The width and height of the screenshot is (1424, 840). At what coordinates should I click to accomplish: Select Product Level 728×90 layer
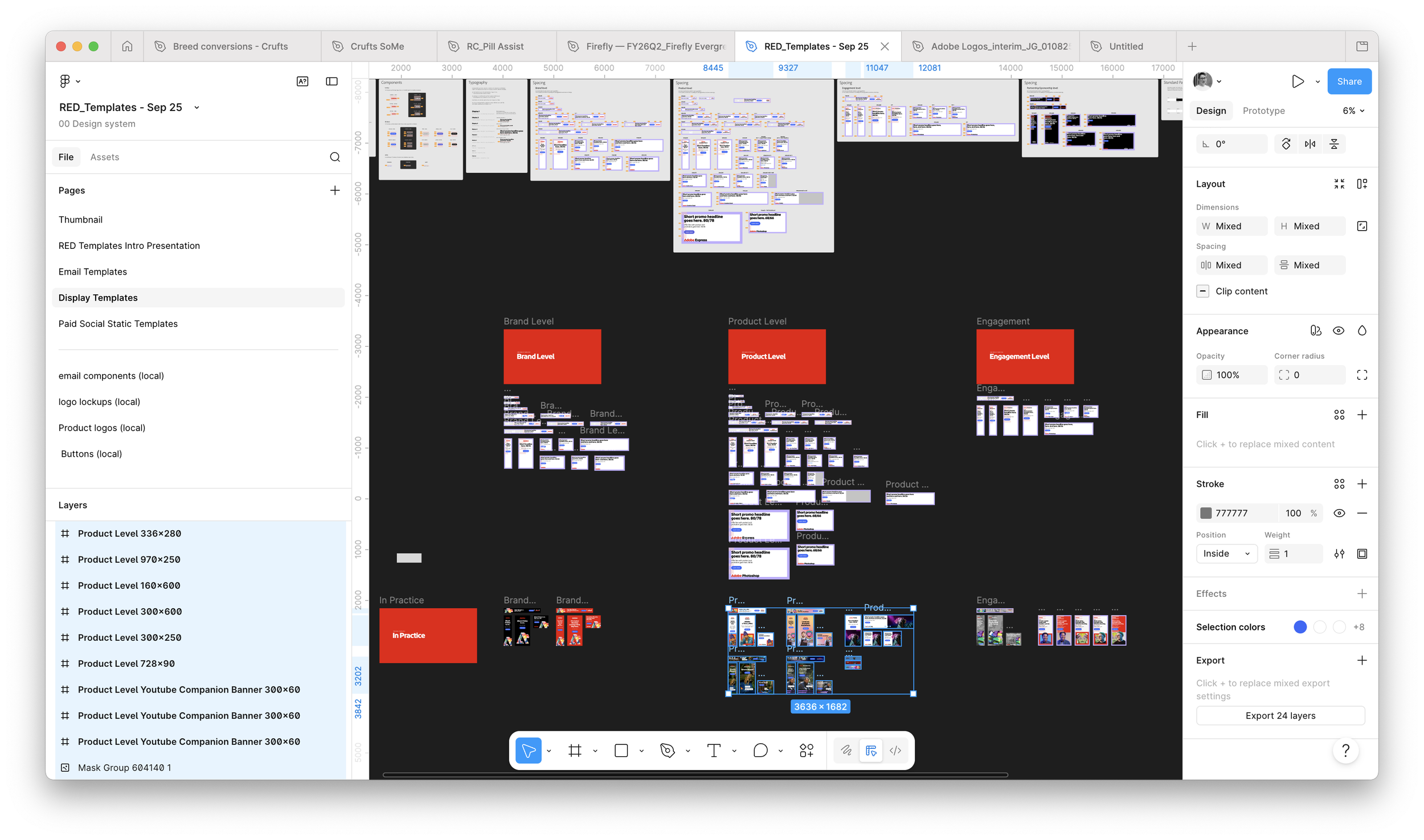(x=126, y=663)
